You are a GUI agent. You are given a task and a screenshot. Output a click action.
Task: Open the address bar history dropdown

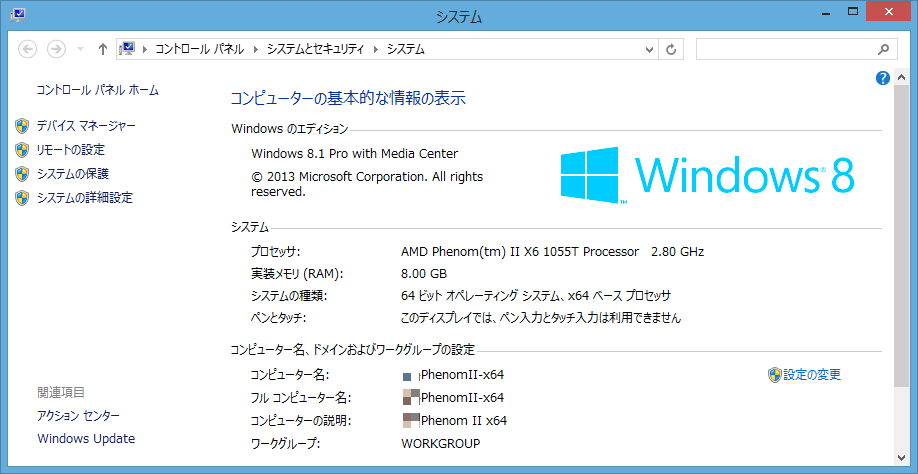point(649,50)
